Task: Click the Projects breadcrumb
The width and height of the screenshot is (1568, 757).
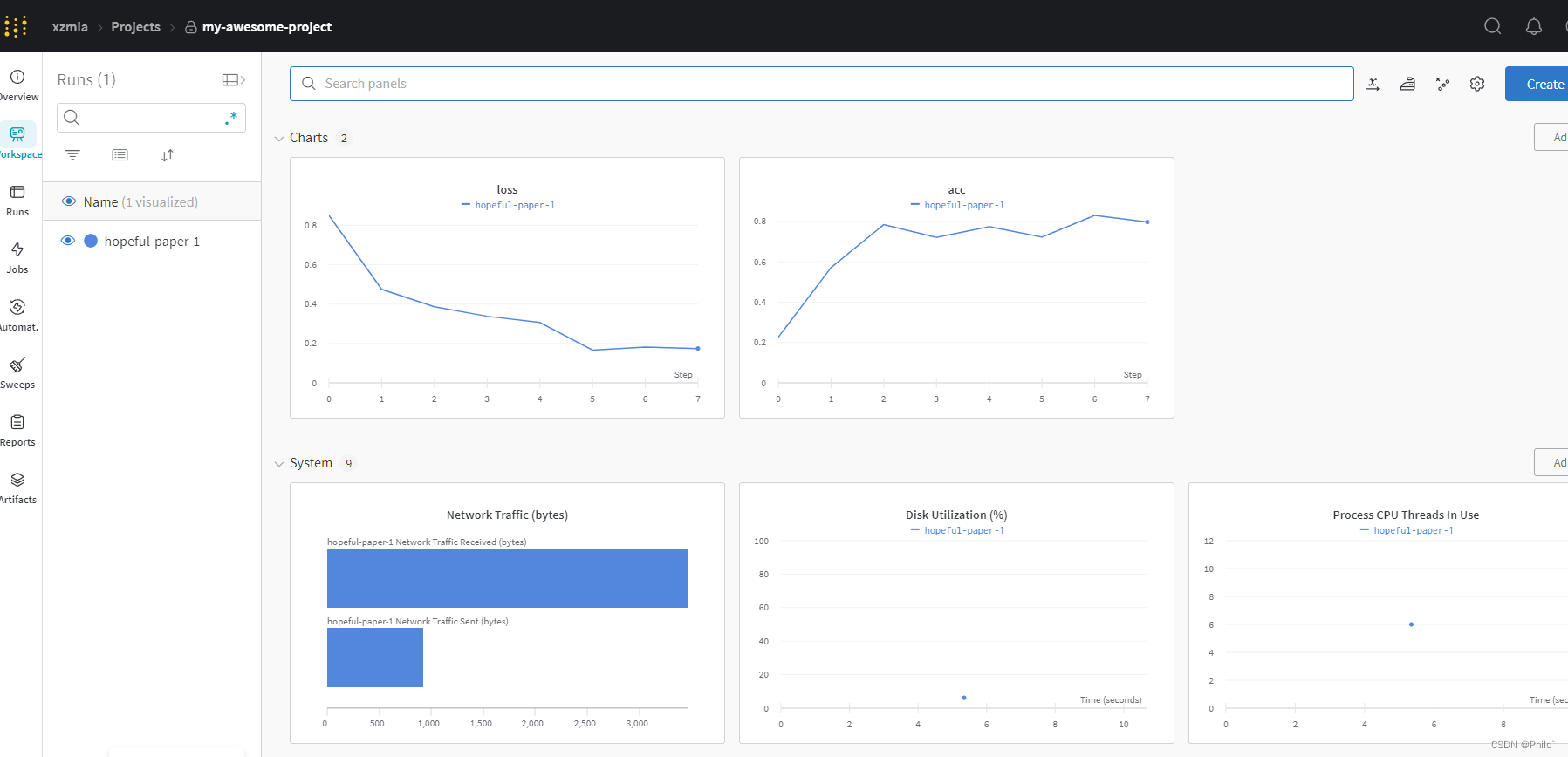Action: point(135,27)
